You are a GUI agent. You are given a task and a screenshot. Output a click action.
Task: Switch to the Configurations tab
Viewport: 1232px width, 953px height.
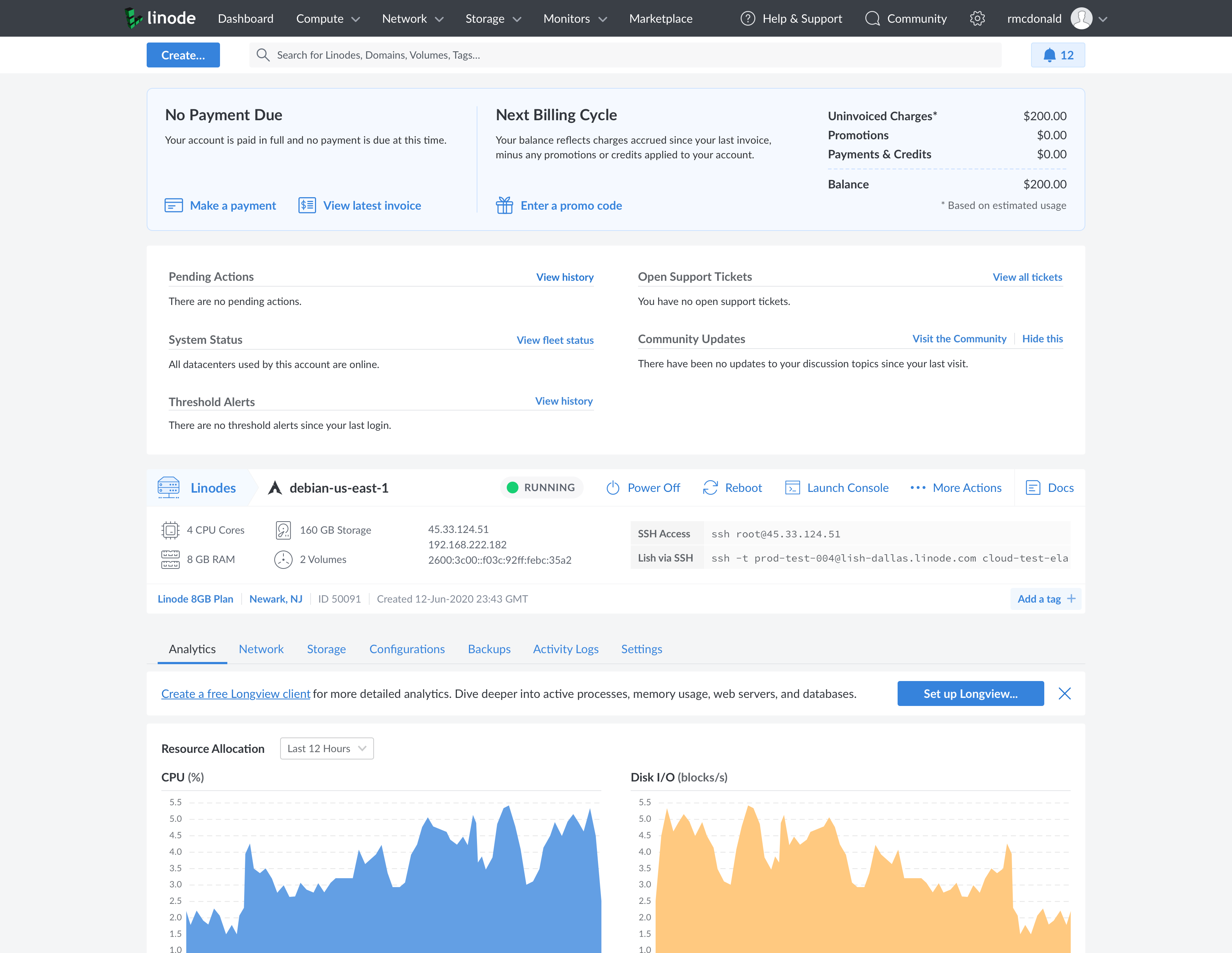click(407, 649)
